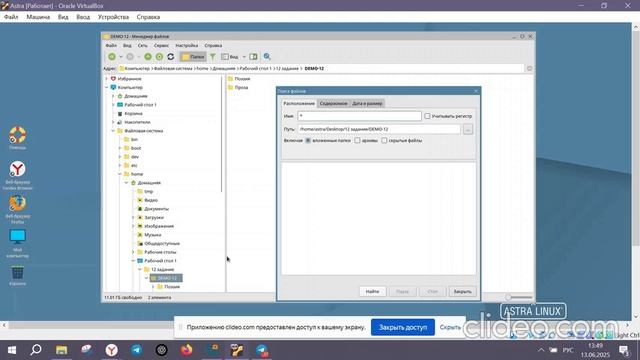This screenshot has width=640, height=360.
Task: Open the Помощь desktop icon
Action: click(18, 138)
